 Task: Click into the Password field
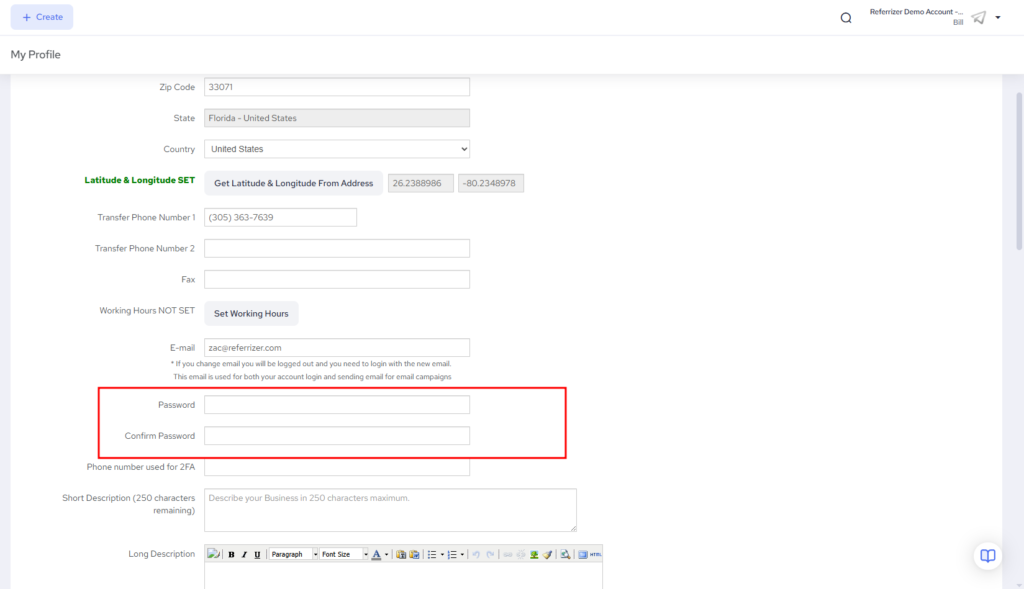point(336,405)
